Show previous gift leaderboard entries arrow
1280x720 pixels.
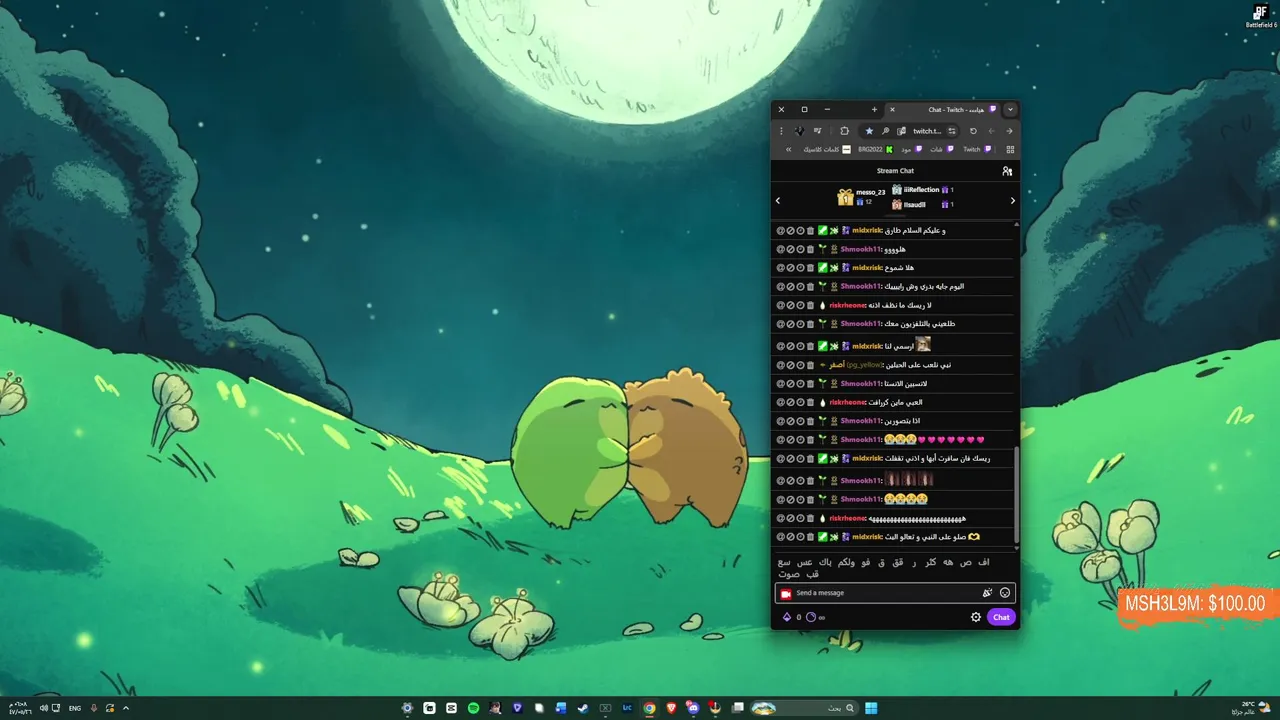[x=778, y=201]
